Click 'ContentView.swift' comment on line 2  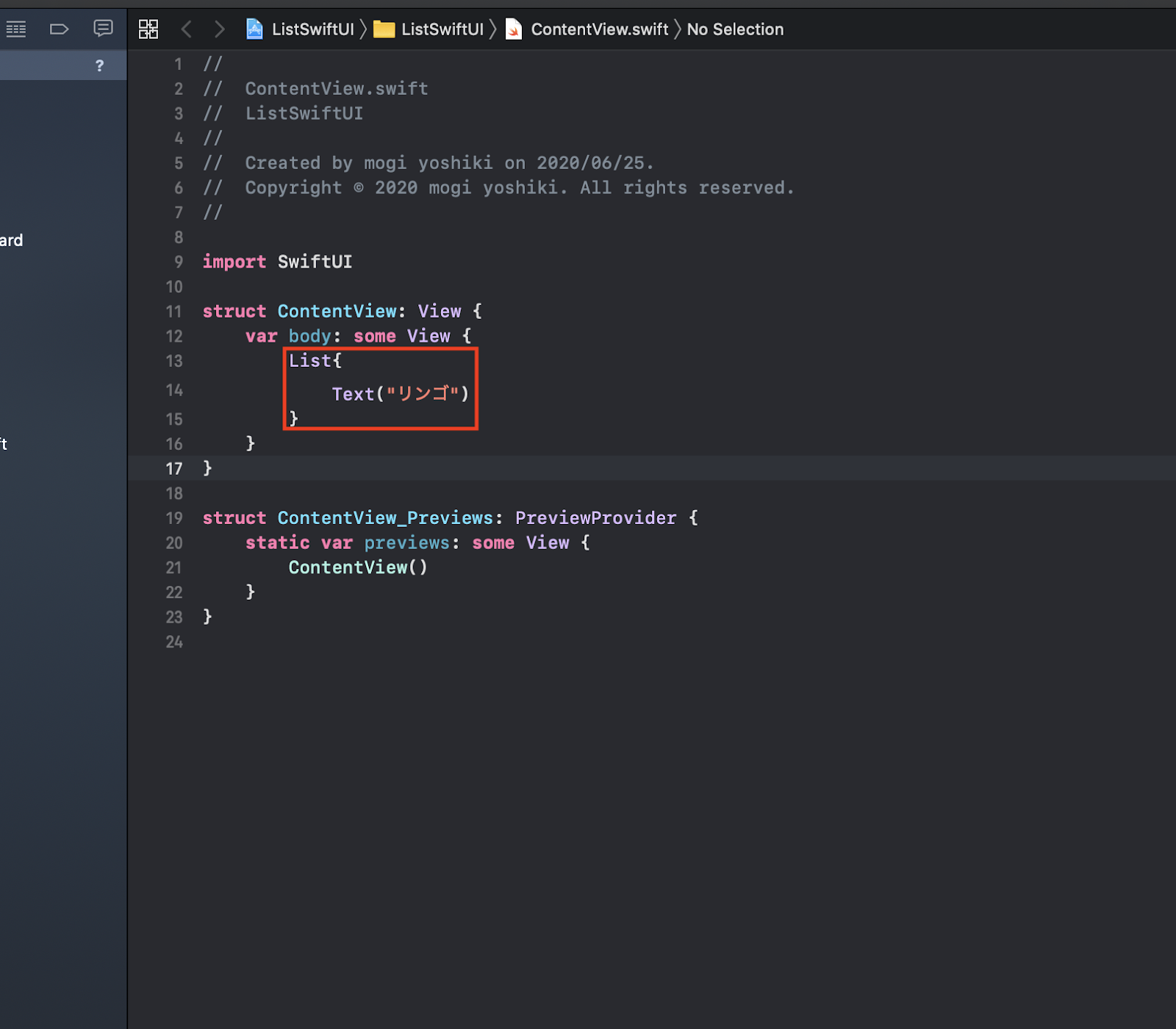point(337,88)
